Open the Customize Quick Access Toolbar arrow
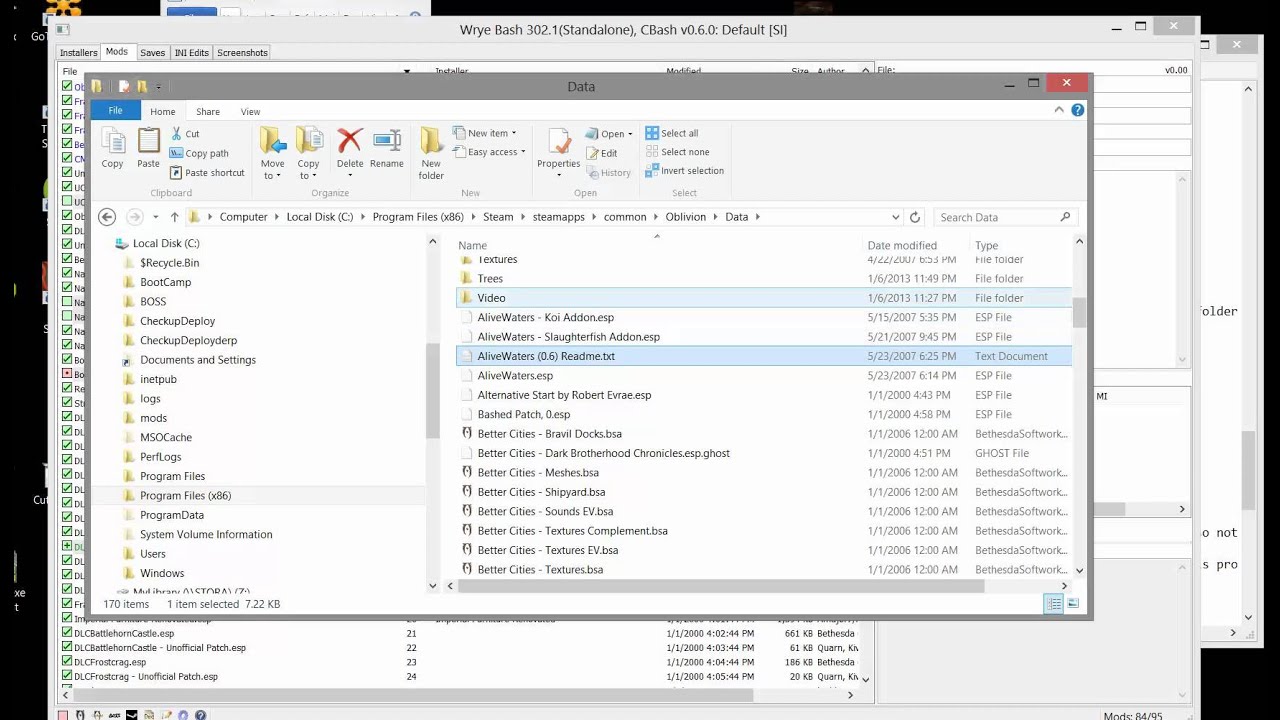 click(158, 87)
